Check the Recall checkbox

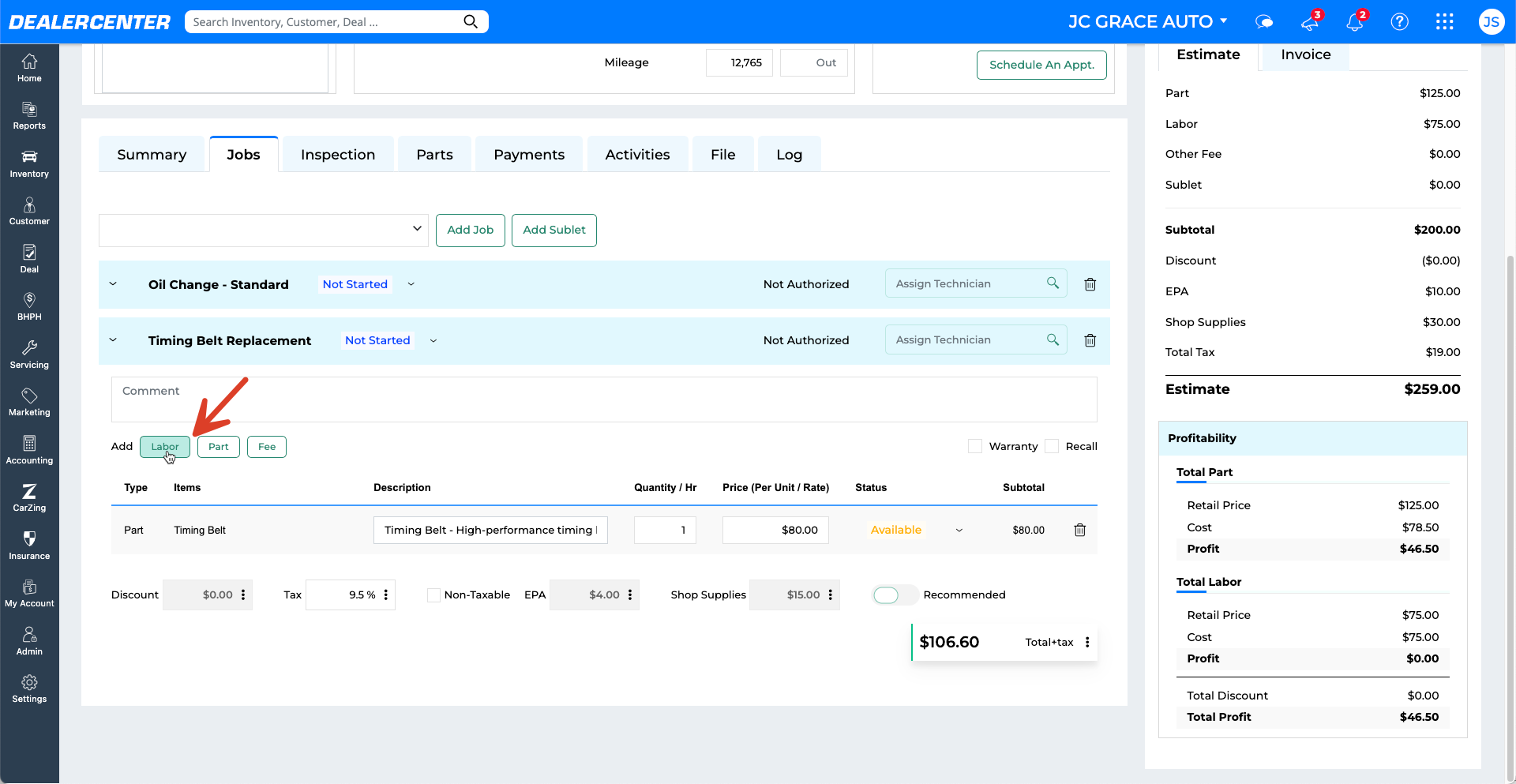(1052, 446)
